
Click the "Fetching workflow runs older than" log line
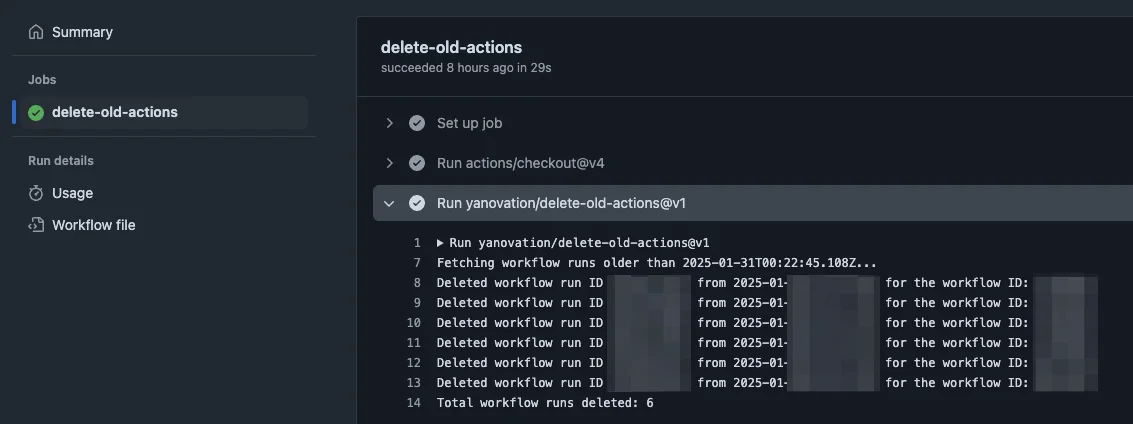point(656,263)
